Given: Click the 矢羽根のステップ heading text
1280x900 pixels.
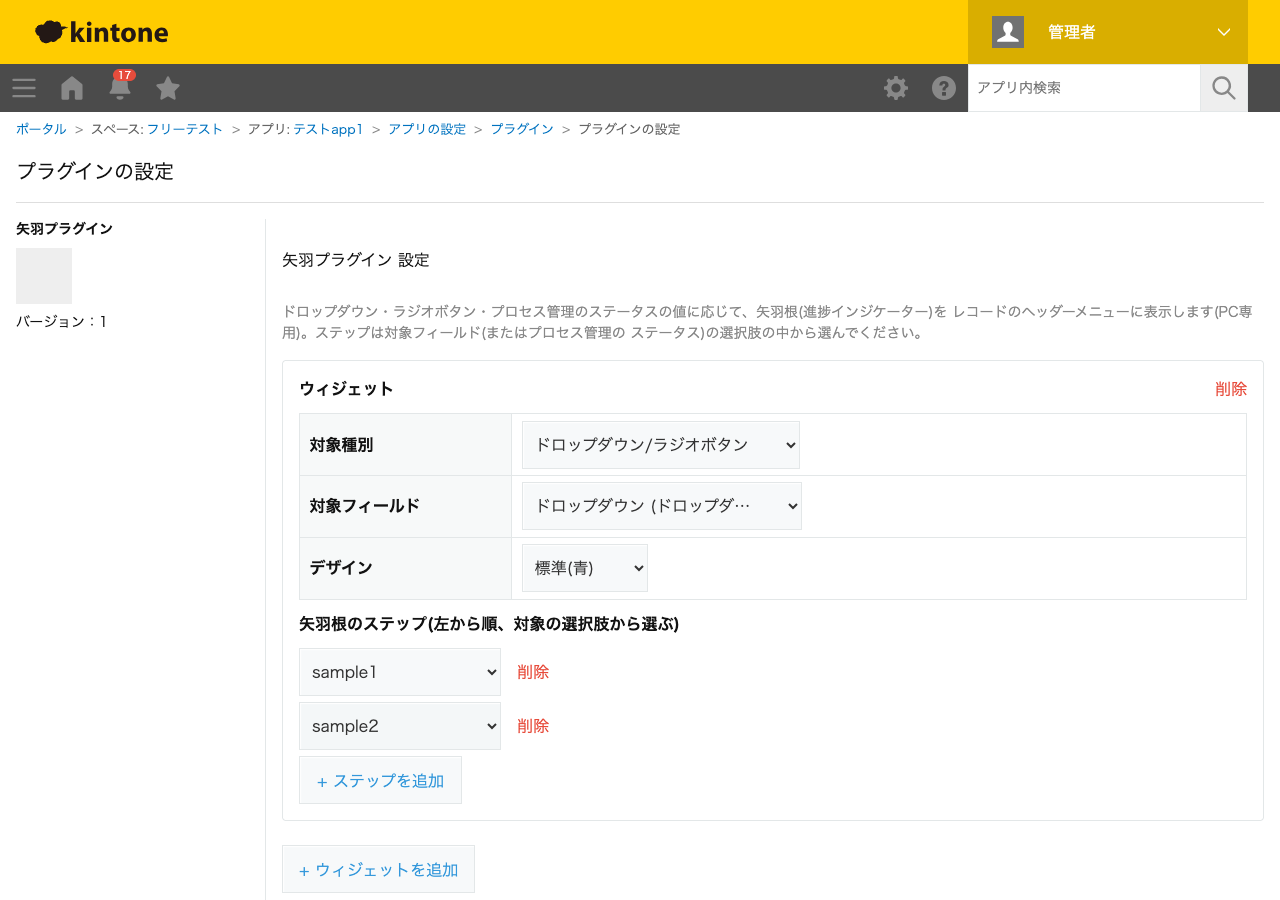Looking at the screenshot, I should point(489,624).
